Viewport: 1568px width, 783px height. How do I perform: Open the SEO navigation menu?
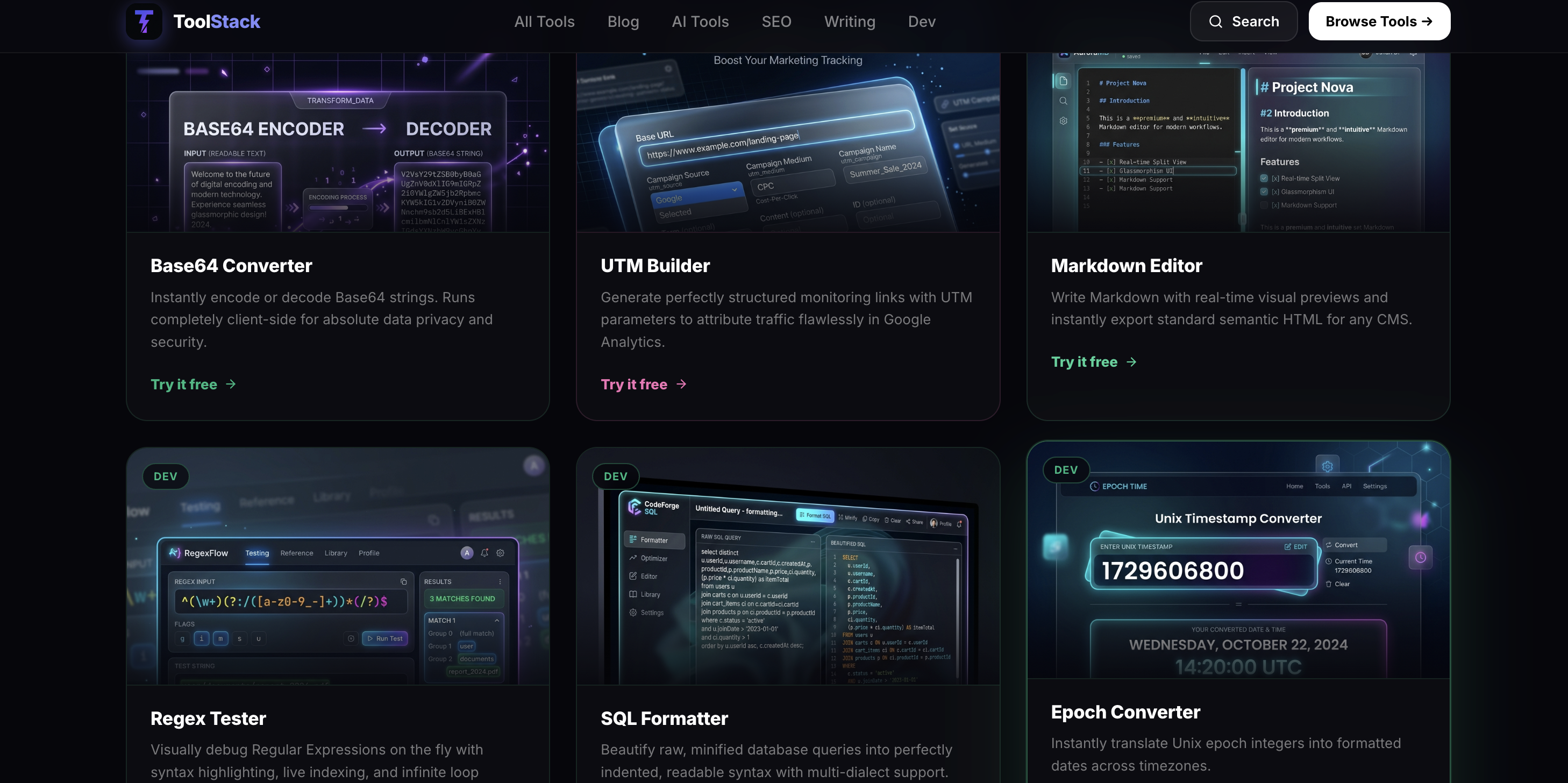(776, 22)
